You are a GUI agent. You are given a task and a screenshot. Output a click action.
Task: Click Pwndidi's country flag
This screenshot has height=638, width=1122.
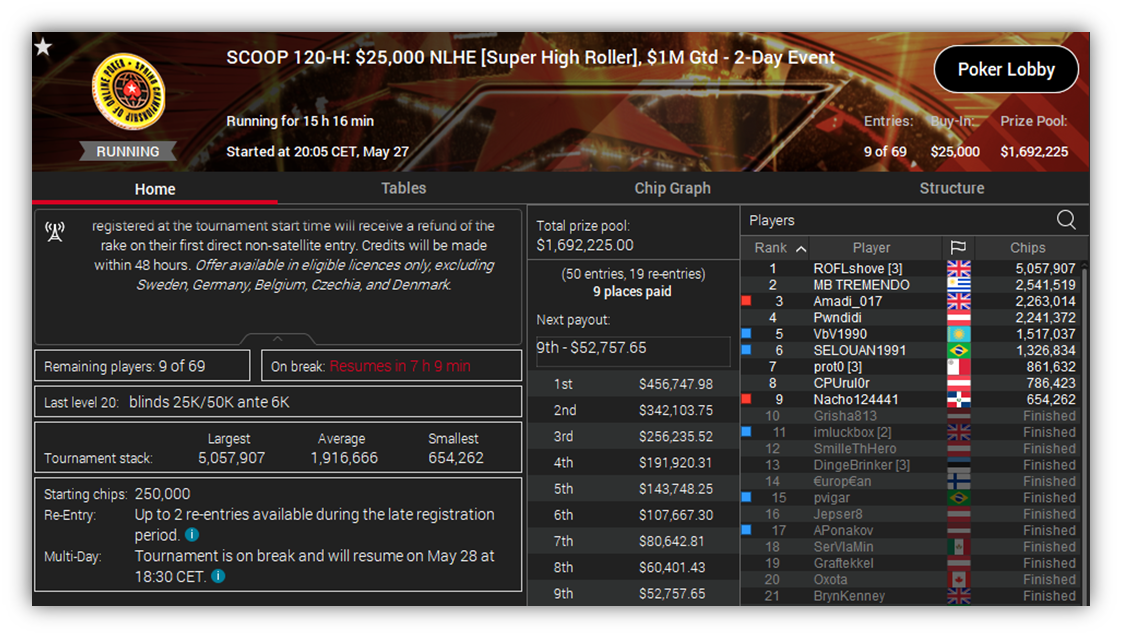pos(958,318)
